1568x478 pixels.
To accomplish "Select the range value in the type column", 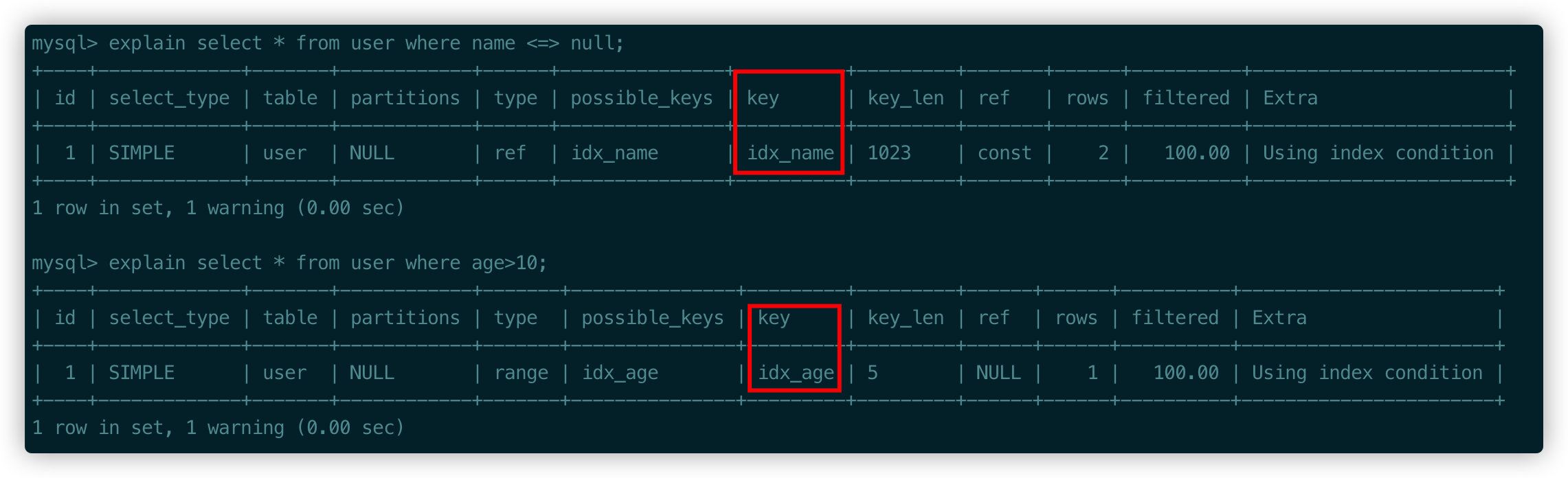I will coord(521,373).
